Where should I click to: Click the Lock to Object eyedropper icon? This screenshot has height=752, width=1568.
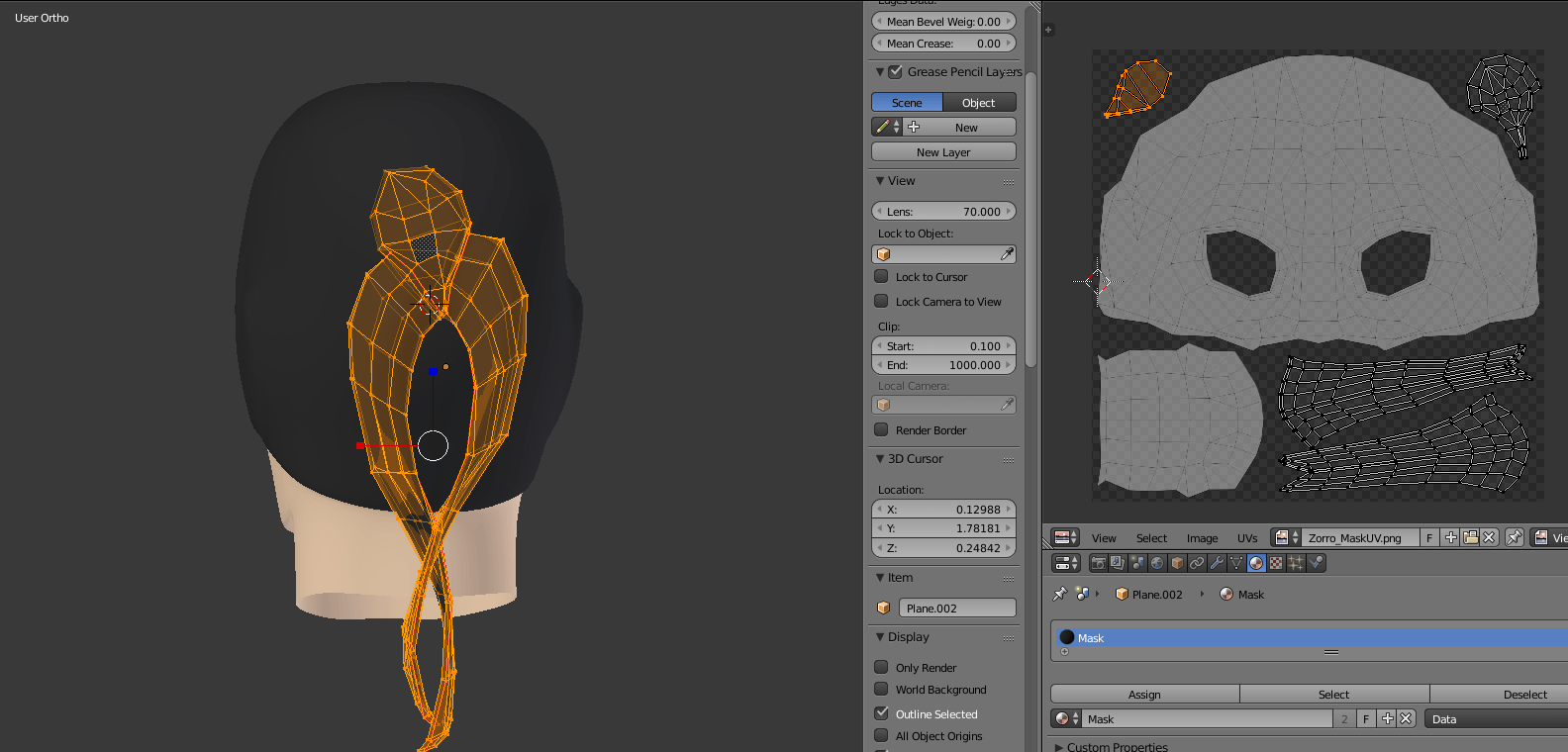[1007, 254]
